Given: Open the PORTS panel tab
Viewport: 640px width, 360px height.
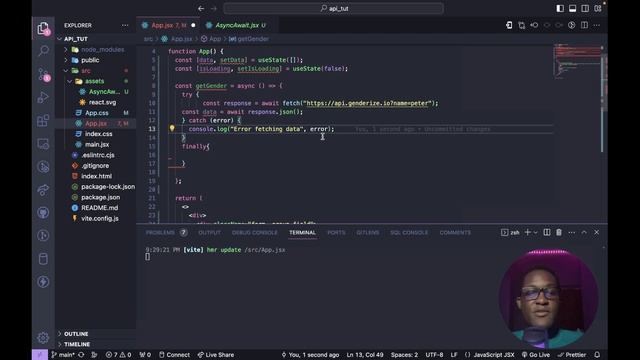Looking at the screenshot, I should point(336,232).
